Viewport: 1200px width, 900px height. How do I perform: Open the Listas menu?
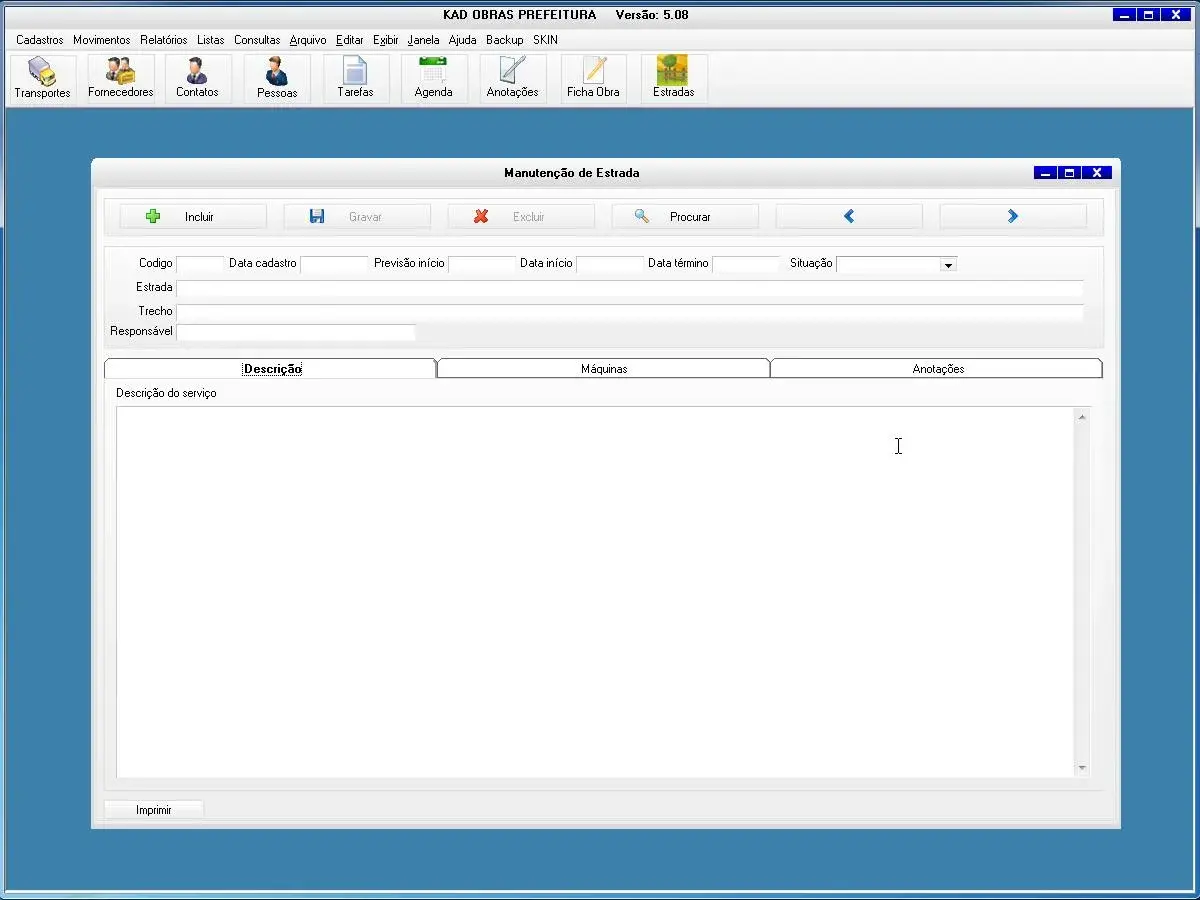click(x=211, y=40)
